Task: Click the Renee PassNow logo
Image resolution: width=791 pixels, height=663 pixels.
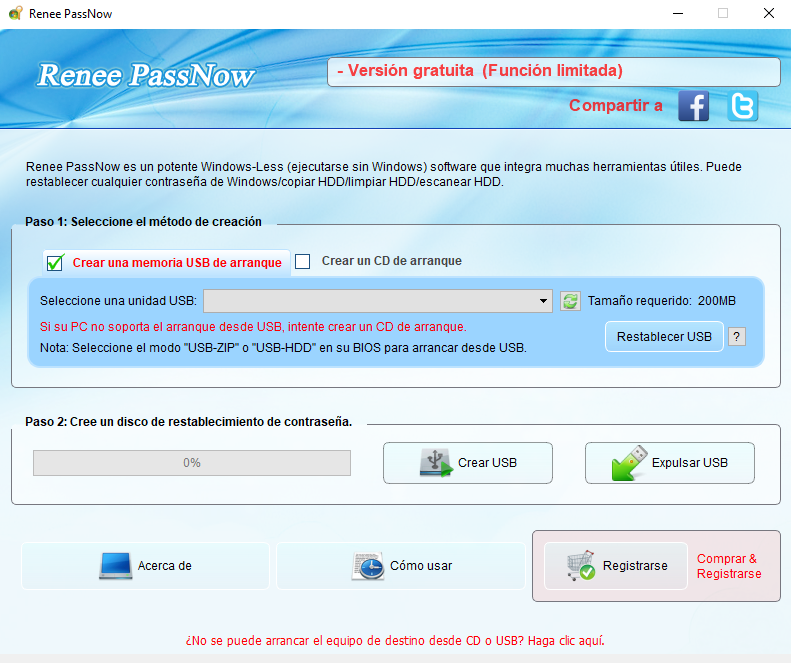Action: tap(146, 76)
